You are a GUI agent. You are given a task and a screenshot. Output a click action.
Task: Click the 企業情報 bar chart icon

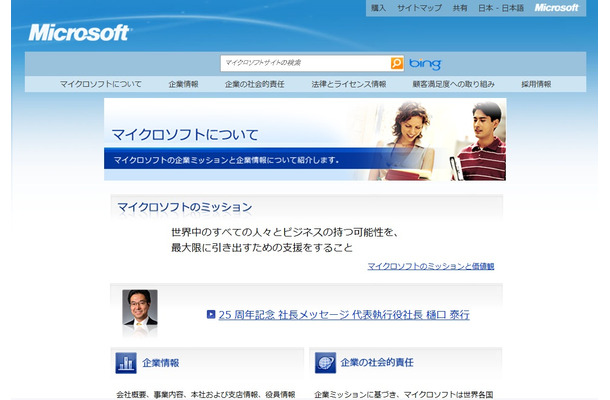[126, 363]
